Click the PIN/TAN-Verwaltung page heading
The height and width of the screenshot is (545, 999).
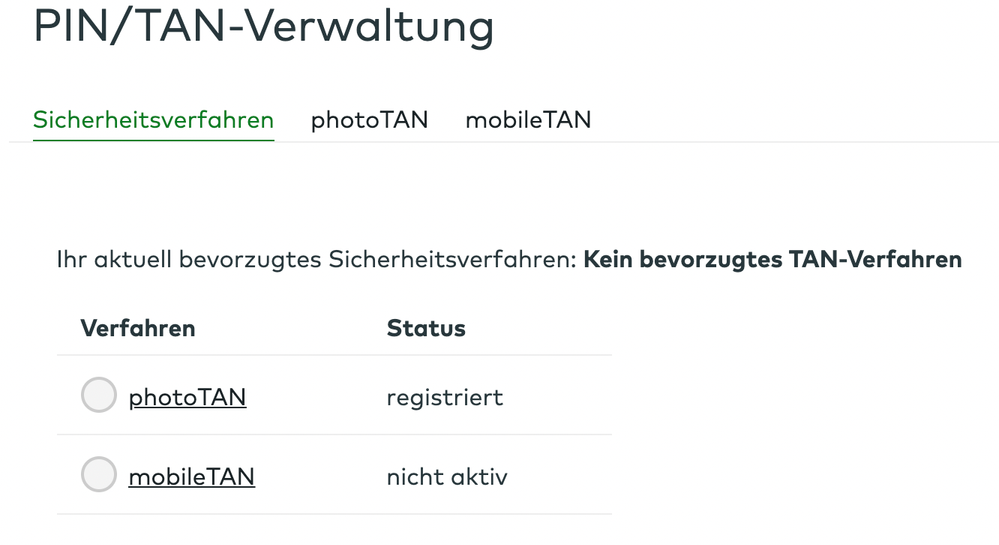click(x=264, y=26)
